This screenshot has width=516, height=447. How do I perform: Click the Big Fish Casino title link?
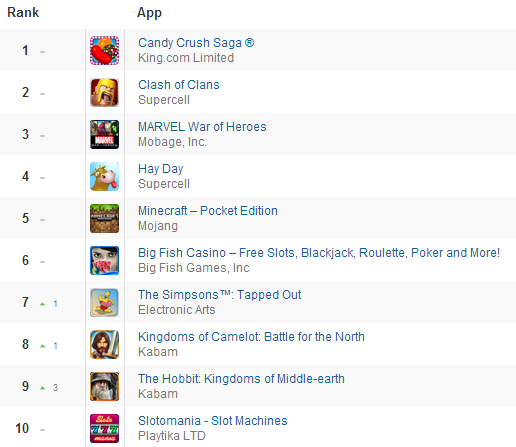(x=319, y=253)
